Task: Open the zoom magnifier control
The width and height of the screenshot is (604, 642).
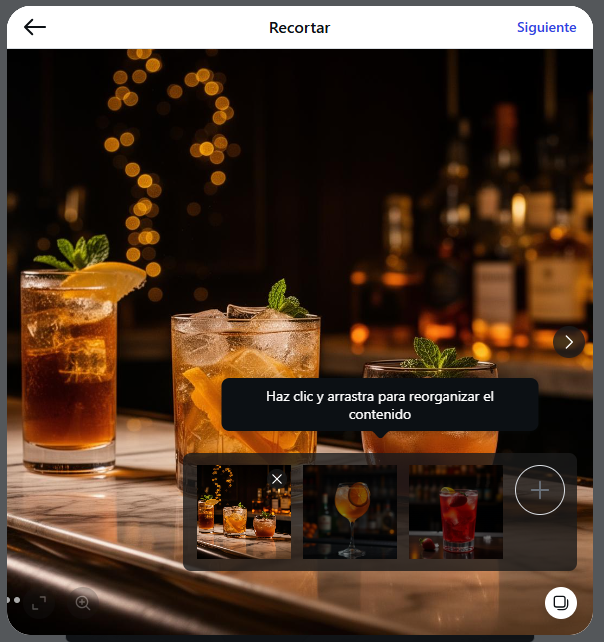Action: pyautogui.click(x=83, y=603)
